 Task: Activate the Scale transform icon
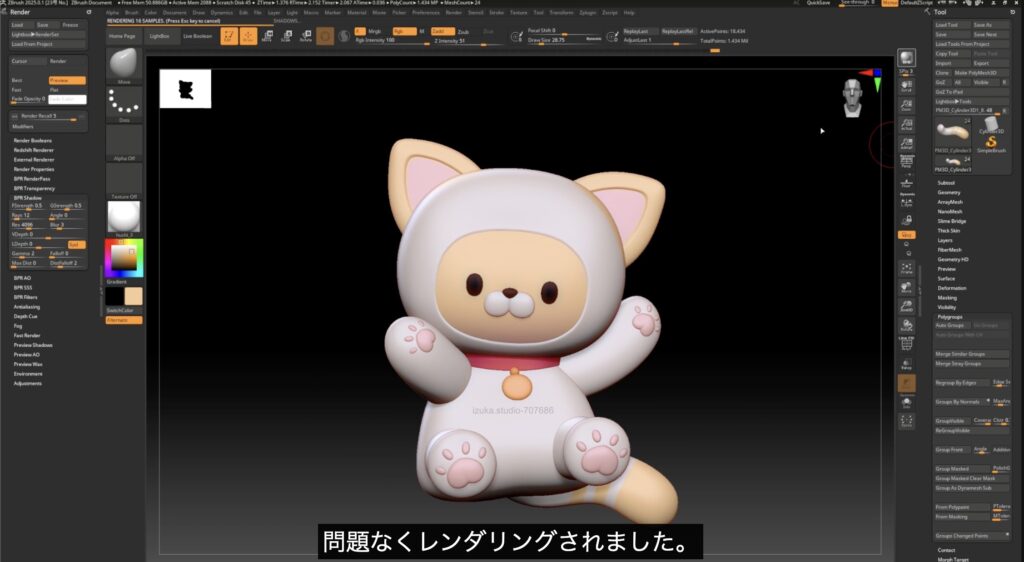click(286, 37)
